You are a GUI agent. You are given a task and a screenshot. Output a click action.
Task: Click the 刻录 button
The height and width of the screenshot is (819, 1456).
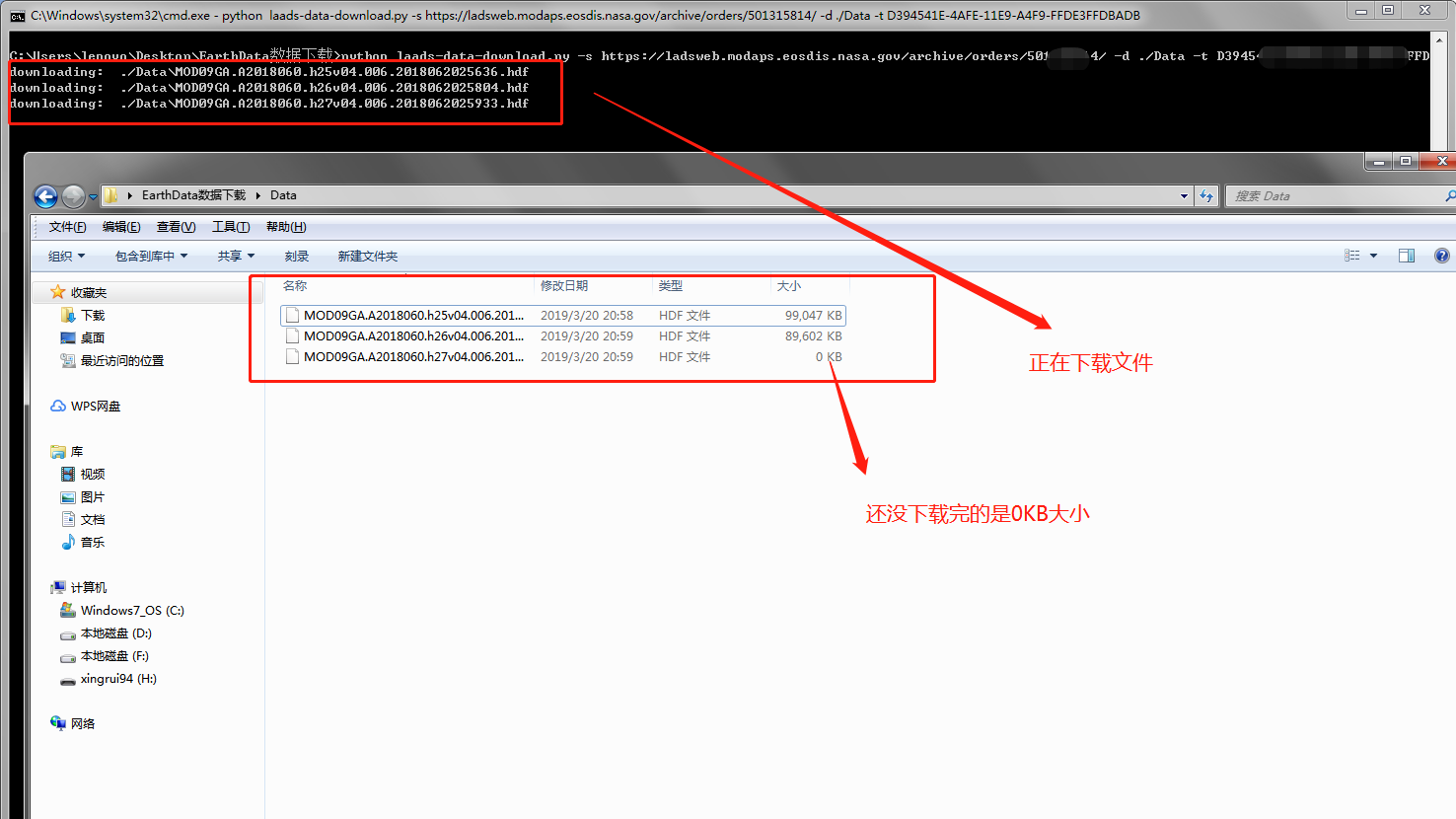296,255
